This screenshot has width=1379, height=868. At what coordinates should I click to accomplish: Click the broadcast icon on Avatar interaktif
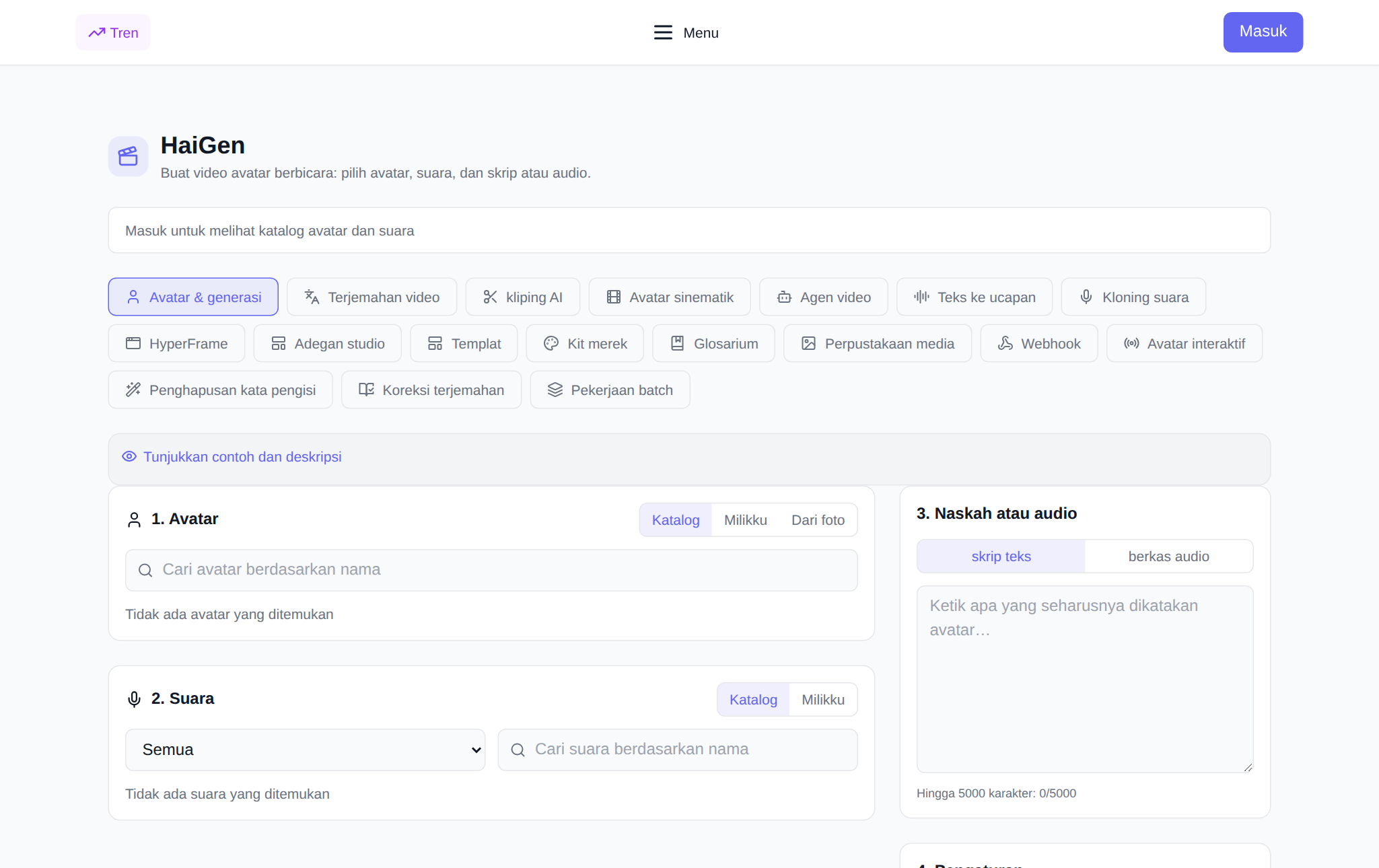pos(1131,343)
